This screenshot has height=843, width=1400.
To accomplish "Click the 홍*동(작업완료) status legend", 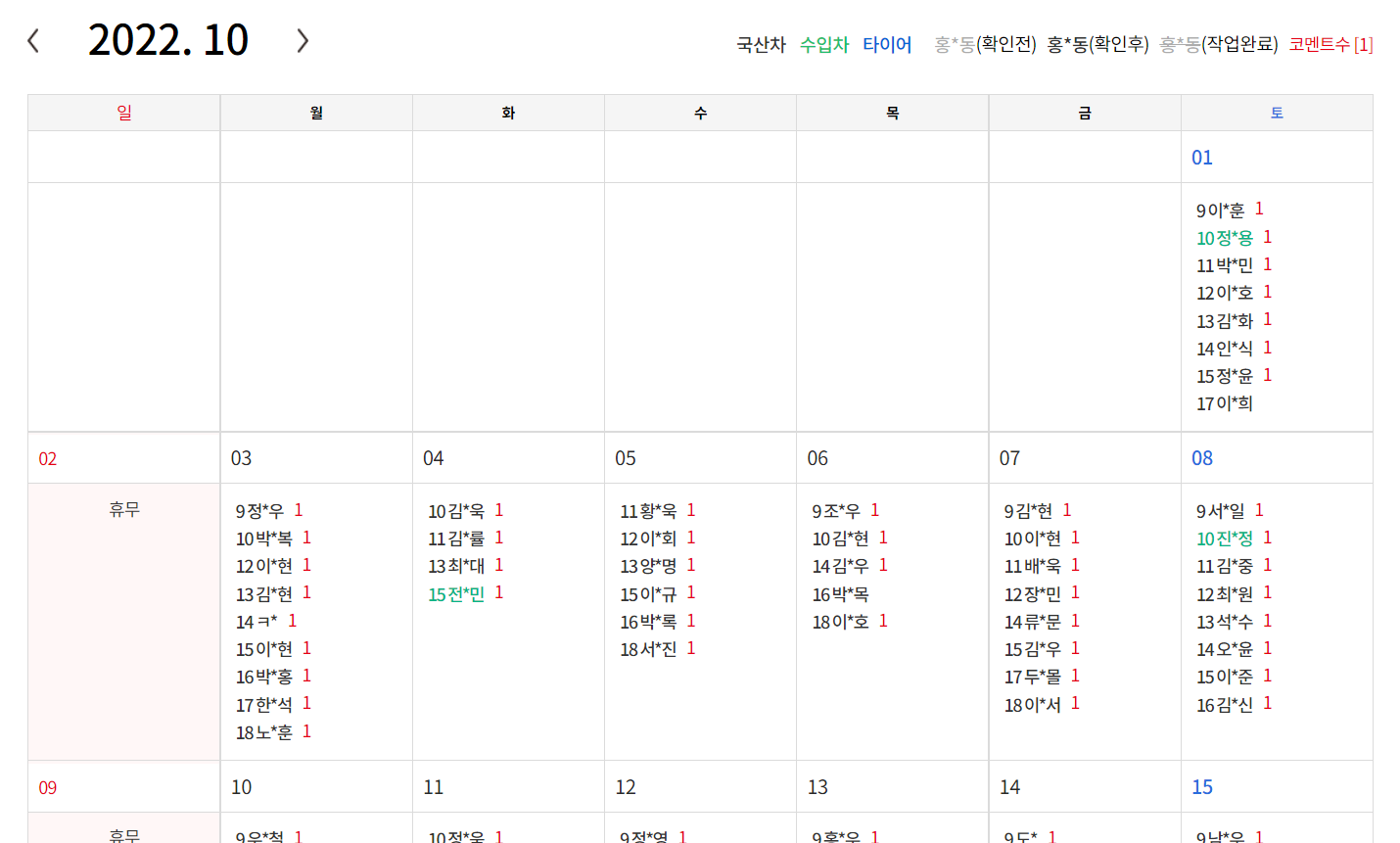I will 1219,45.
